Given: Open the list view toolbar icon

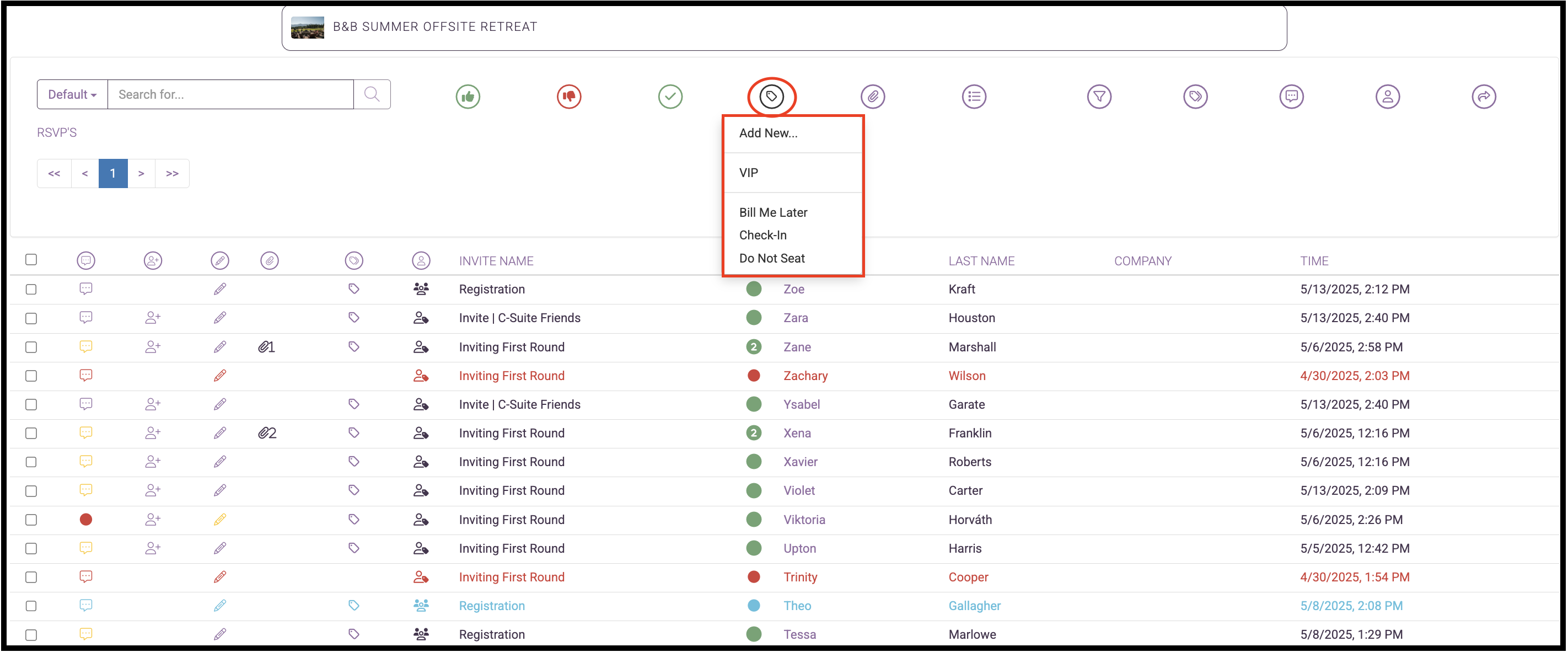Looking at the screenshot, I should click(974, 96).
